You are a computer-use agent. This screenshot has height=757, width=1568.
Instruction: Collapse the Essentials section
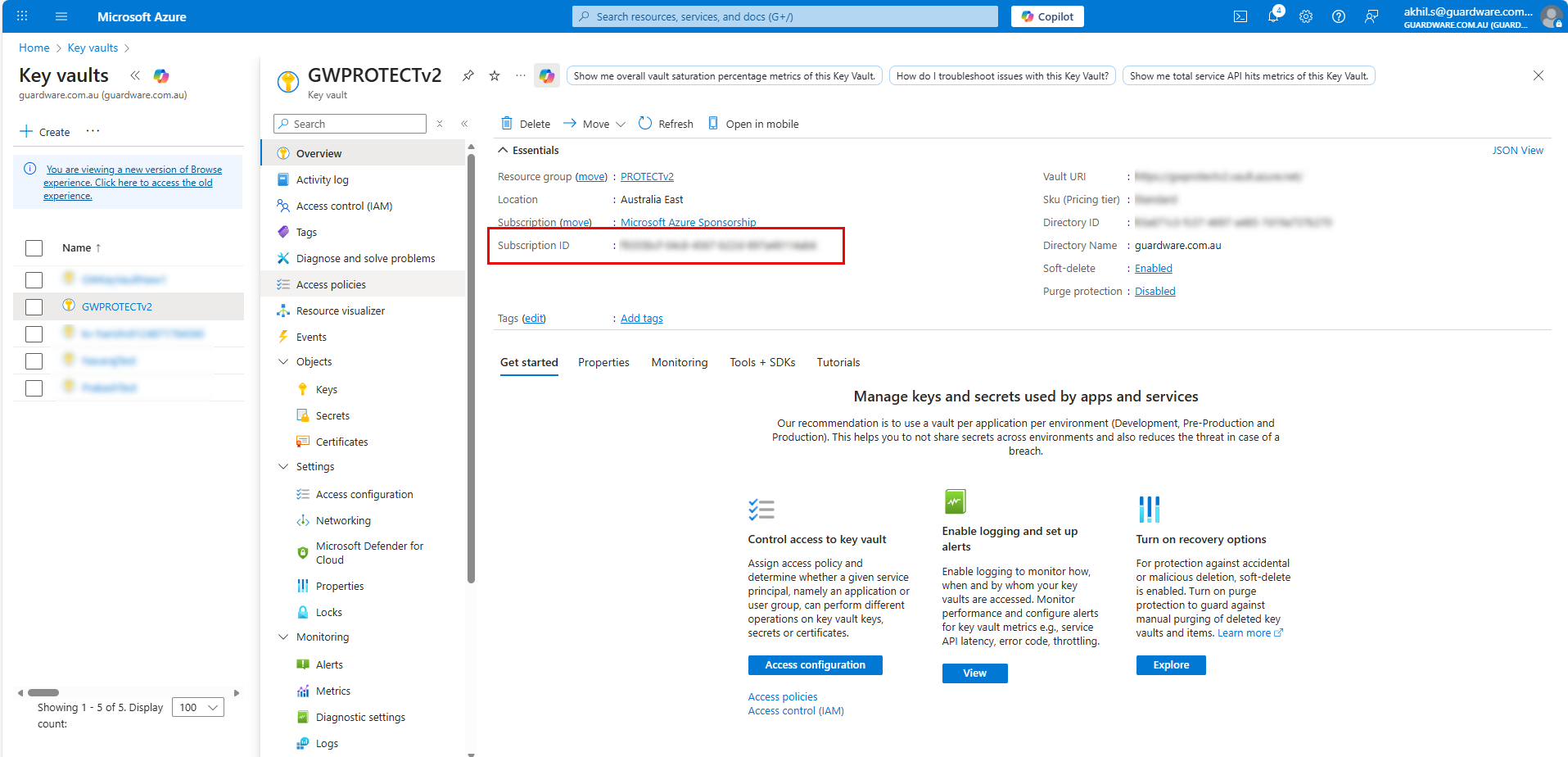[503, 150]
